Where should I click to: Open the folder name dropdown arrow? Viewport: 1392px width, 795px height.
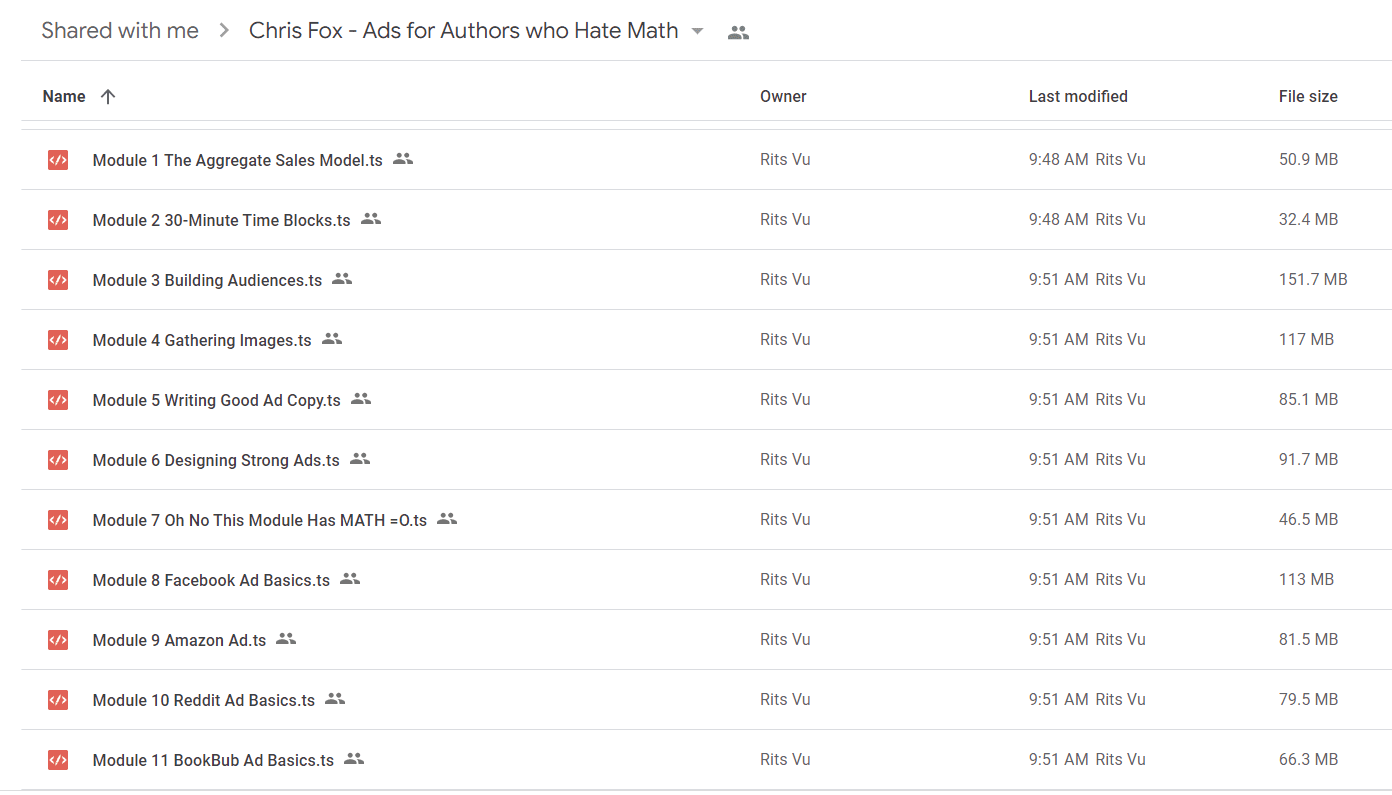click(x=698, y=31)
